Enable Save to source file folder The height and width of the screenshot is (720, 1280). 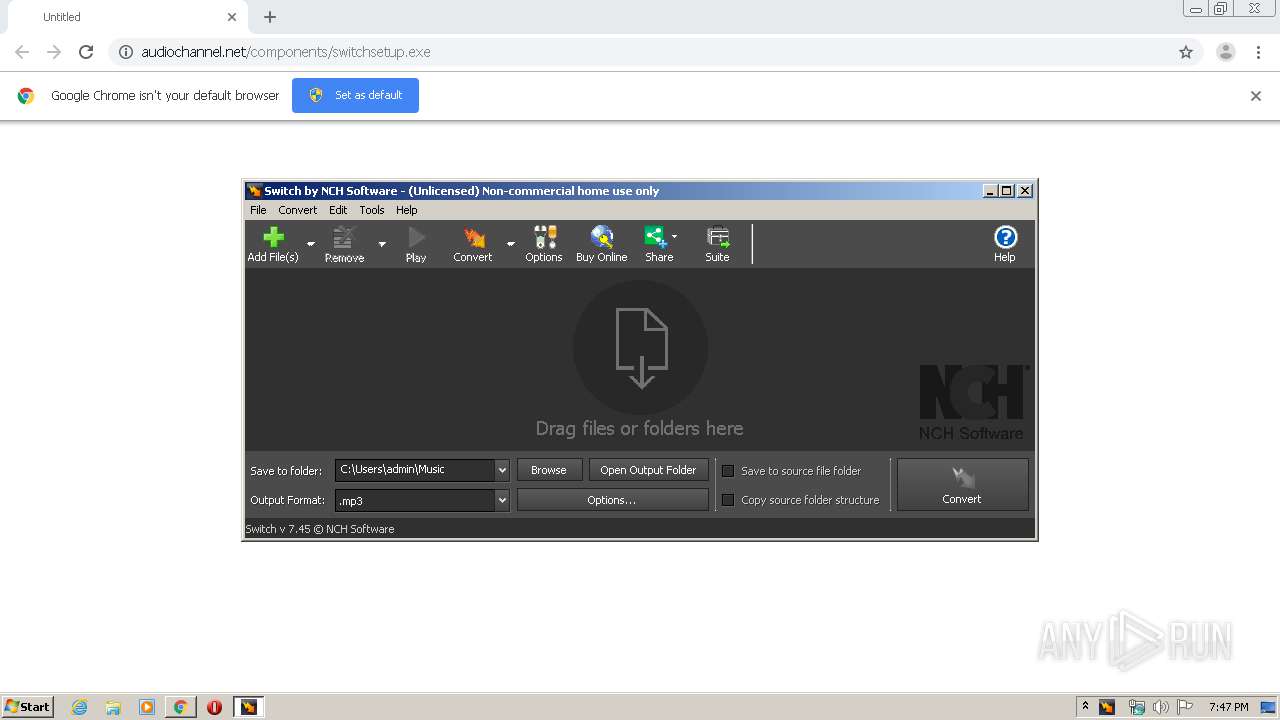click(728, 471)
